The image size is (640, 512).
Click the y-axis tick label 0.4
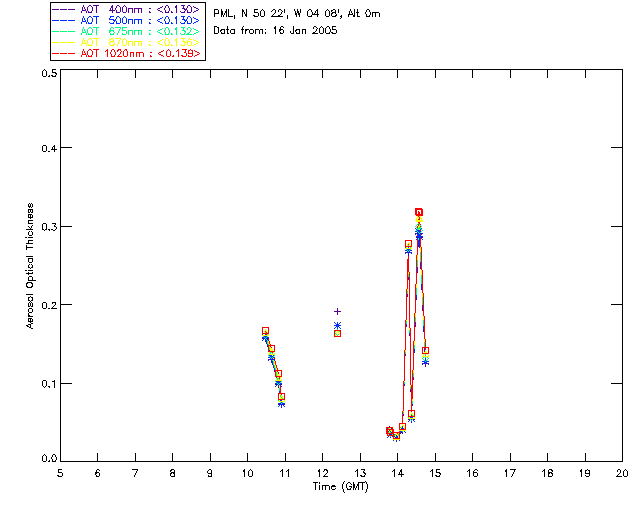49,148
